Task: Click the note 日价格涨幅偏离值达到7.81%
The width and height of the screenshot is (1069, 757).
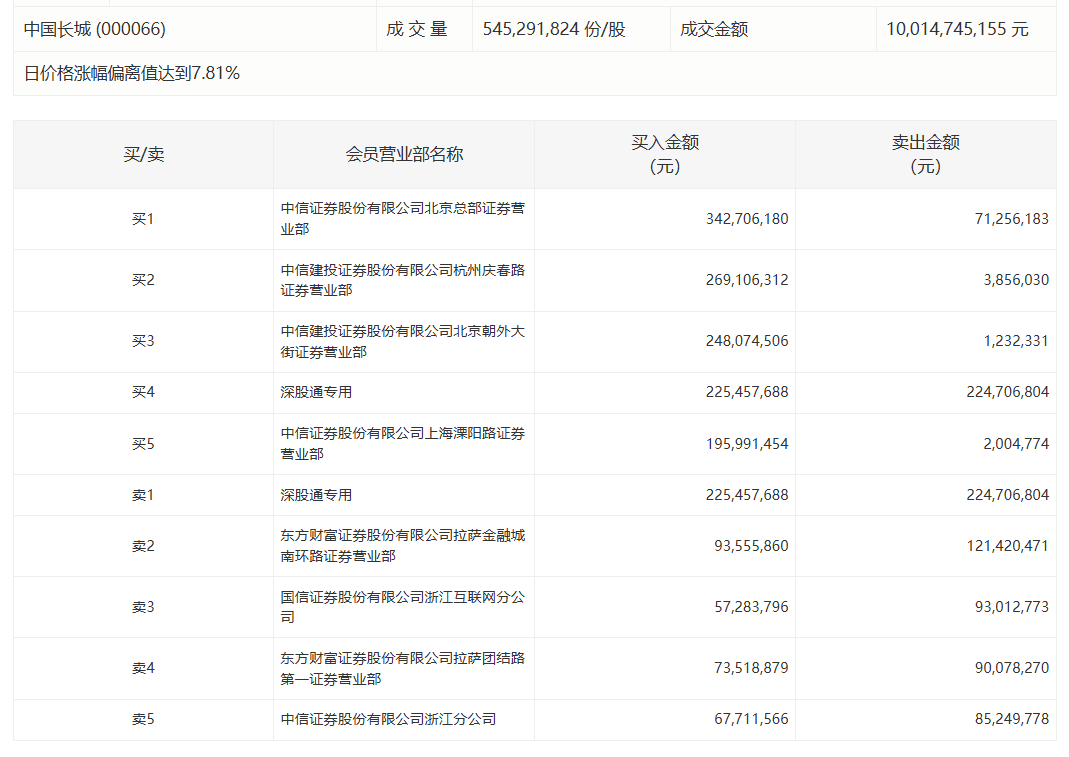Action: [132, 74]
